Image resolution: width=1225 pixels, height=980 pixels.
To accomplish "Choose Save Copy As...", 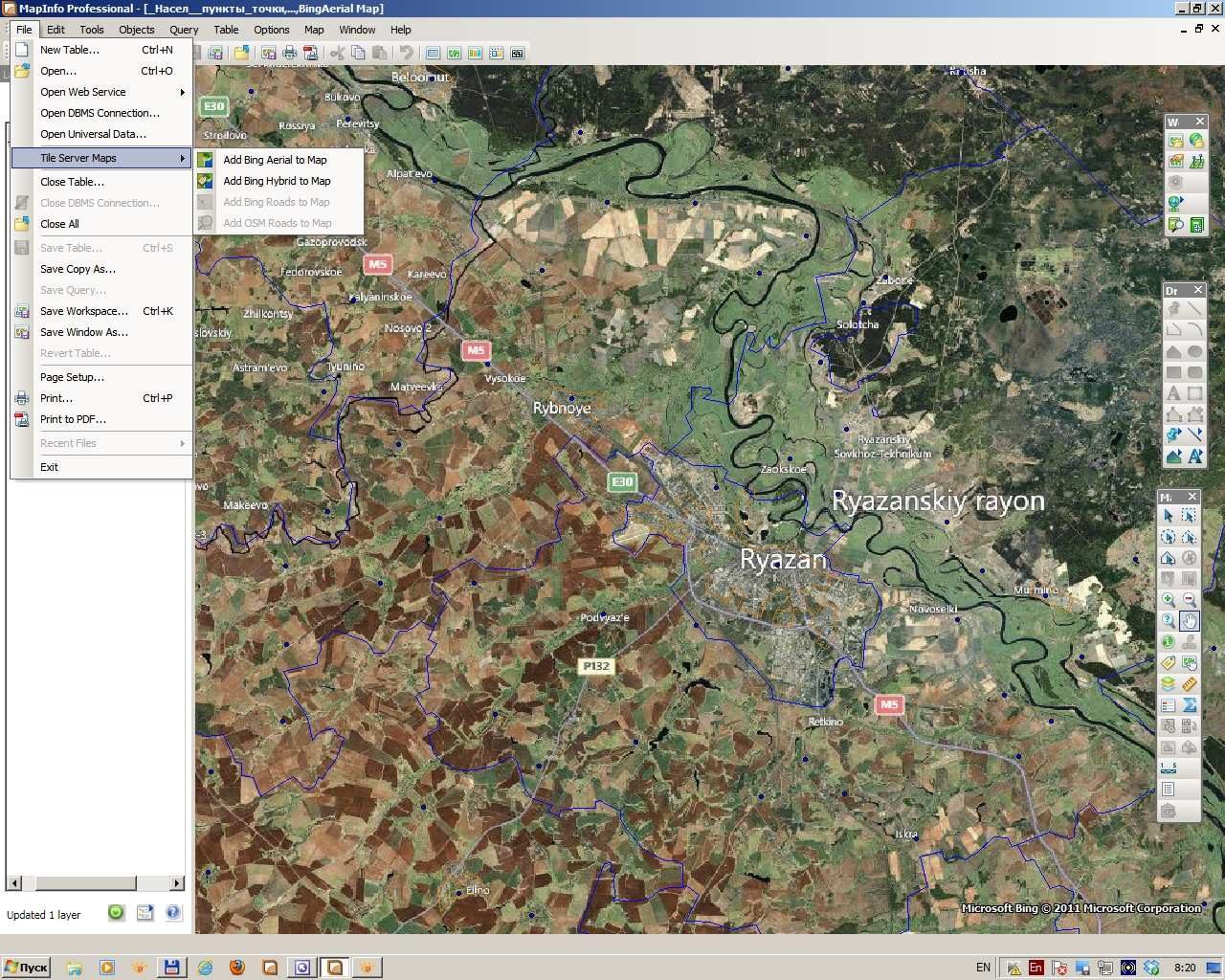I will pyautogui.click(x=101, y=269).
